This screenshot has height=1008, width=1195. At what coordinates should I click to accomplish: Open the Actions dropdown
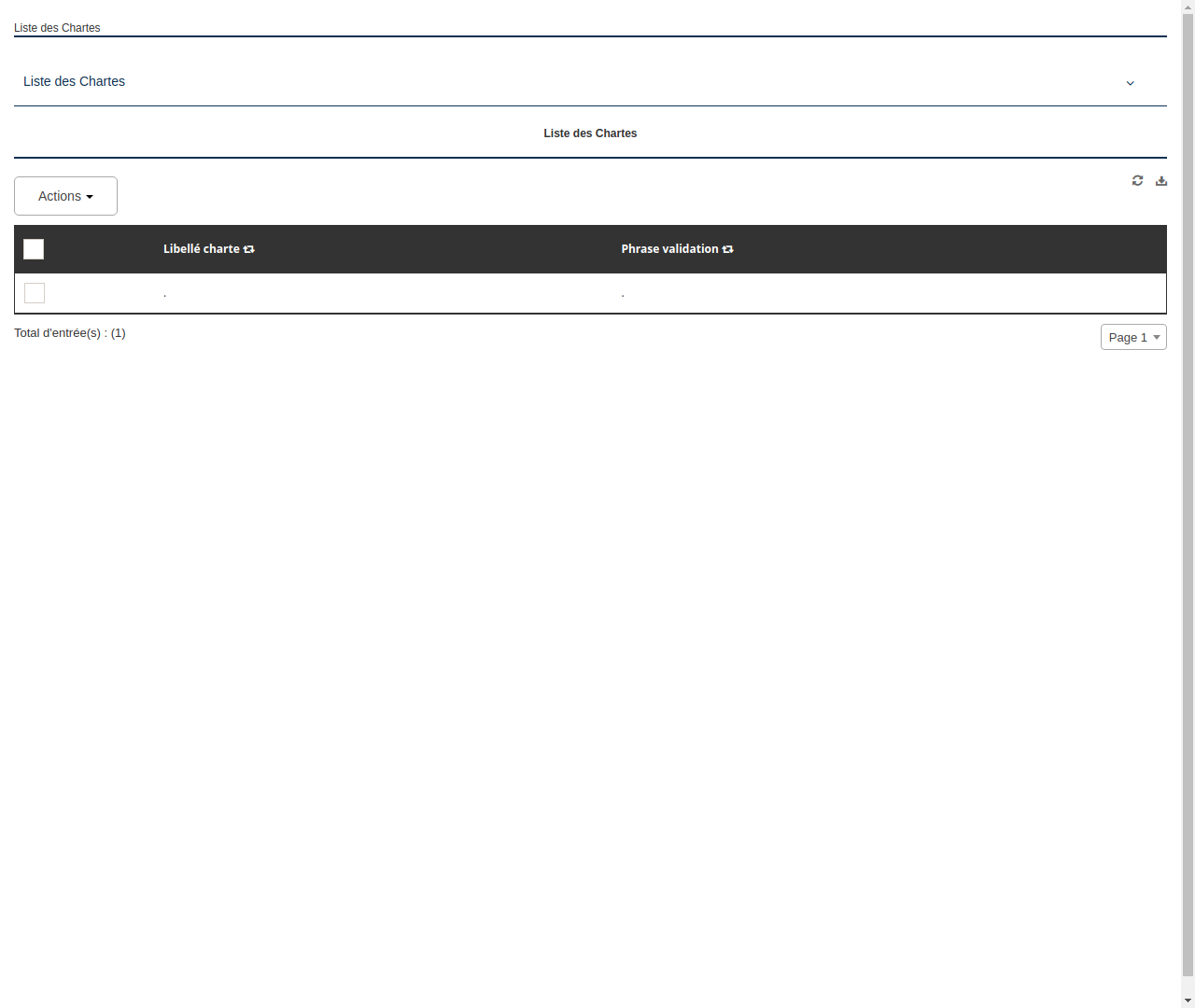click(65, 196)
